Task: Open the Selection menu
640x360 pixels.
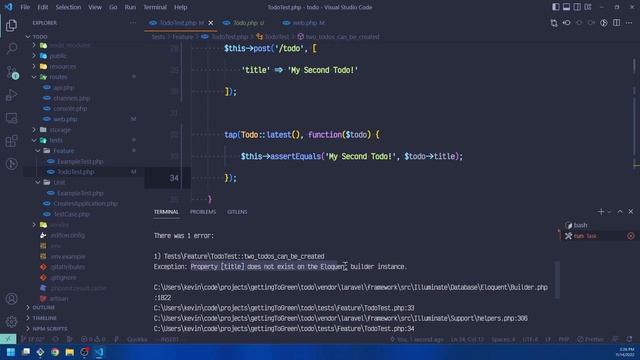Action: 68,7
